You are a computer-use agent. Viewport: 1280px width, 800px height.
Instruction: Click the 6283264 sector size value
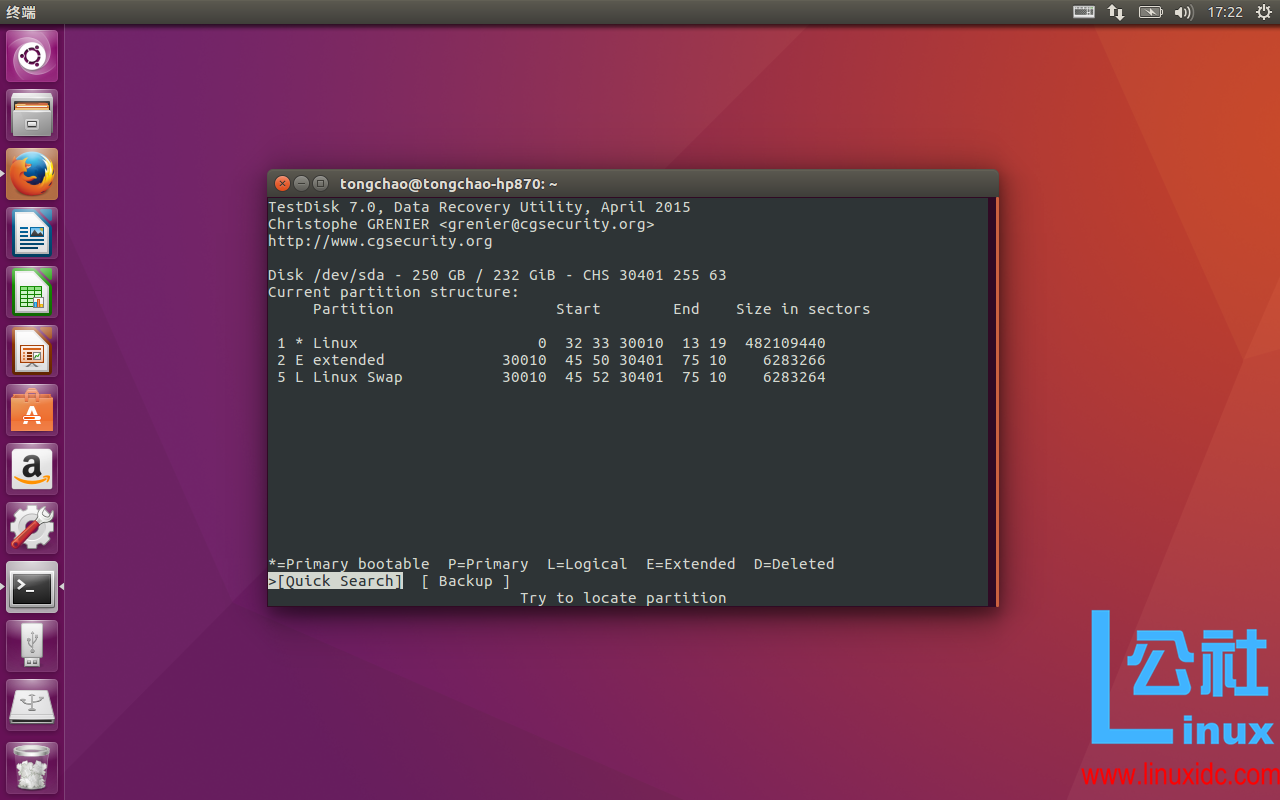[794, 377]
